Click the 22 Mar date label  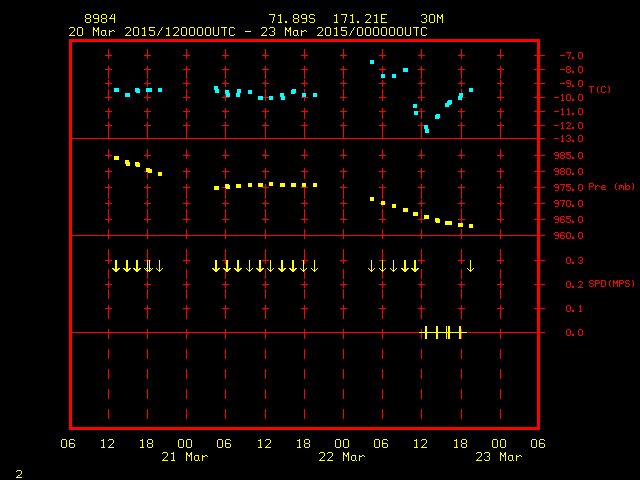pos(342,457)
